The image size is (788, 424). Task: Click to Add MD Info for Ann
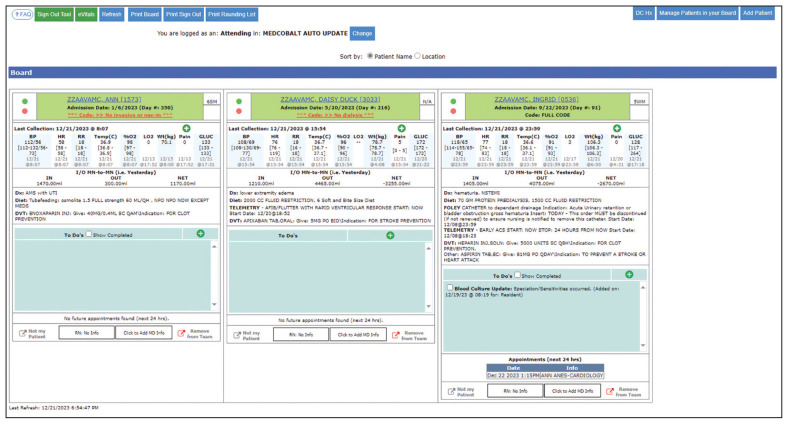point(144,333)
